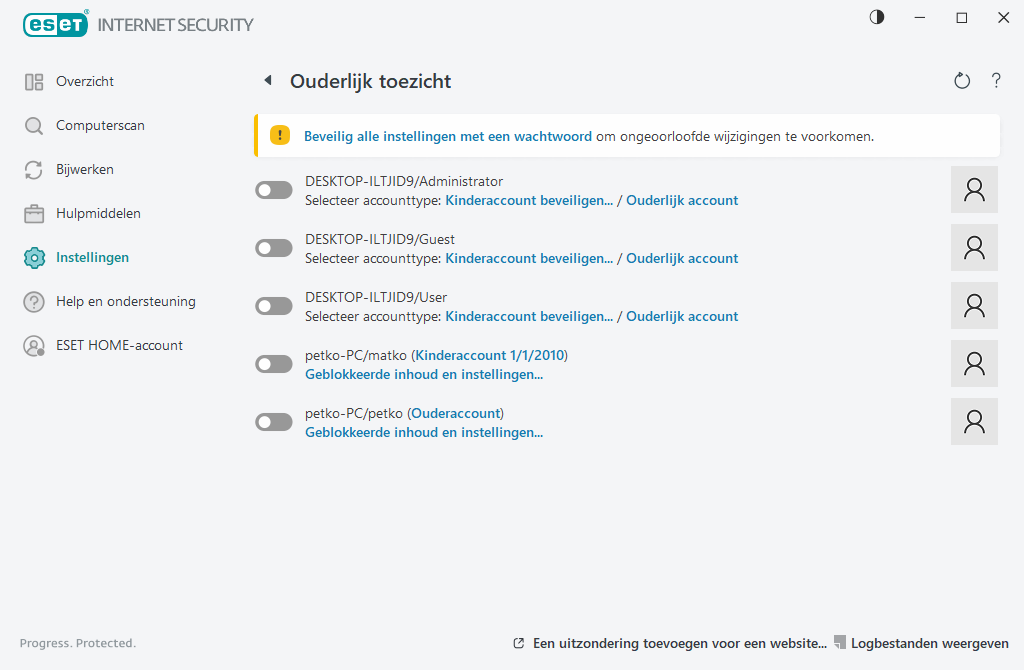The image size is (1024, 670).
Task: Click Een uitzondering toevoegen voor een website
Action: point(679,643)
